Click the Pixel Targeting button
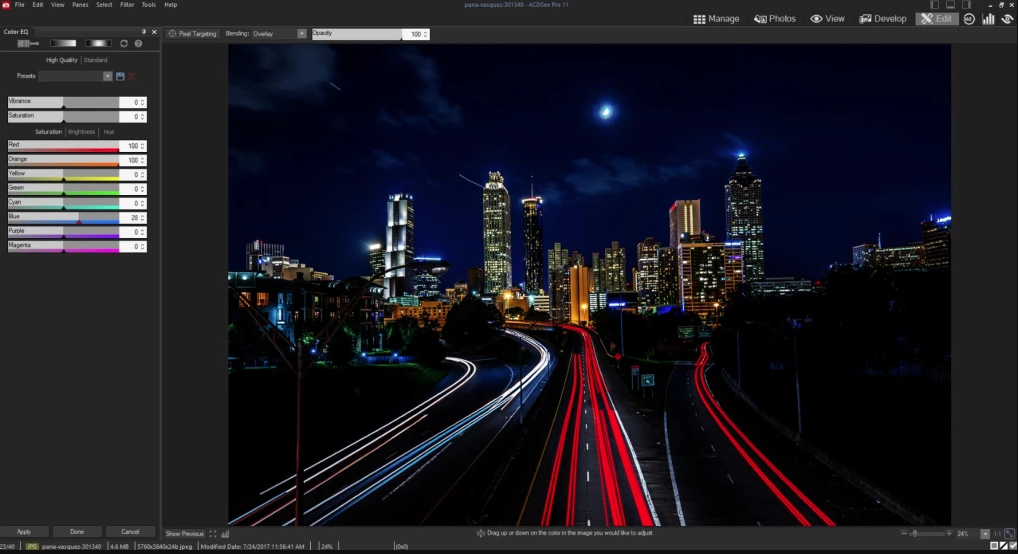 [192, 34]
